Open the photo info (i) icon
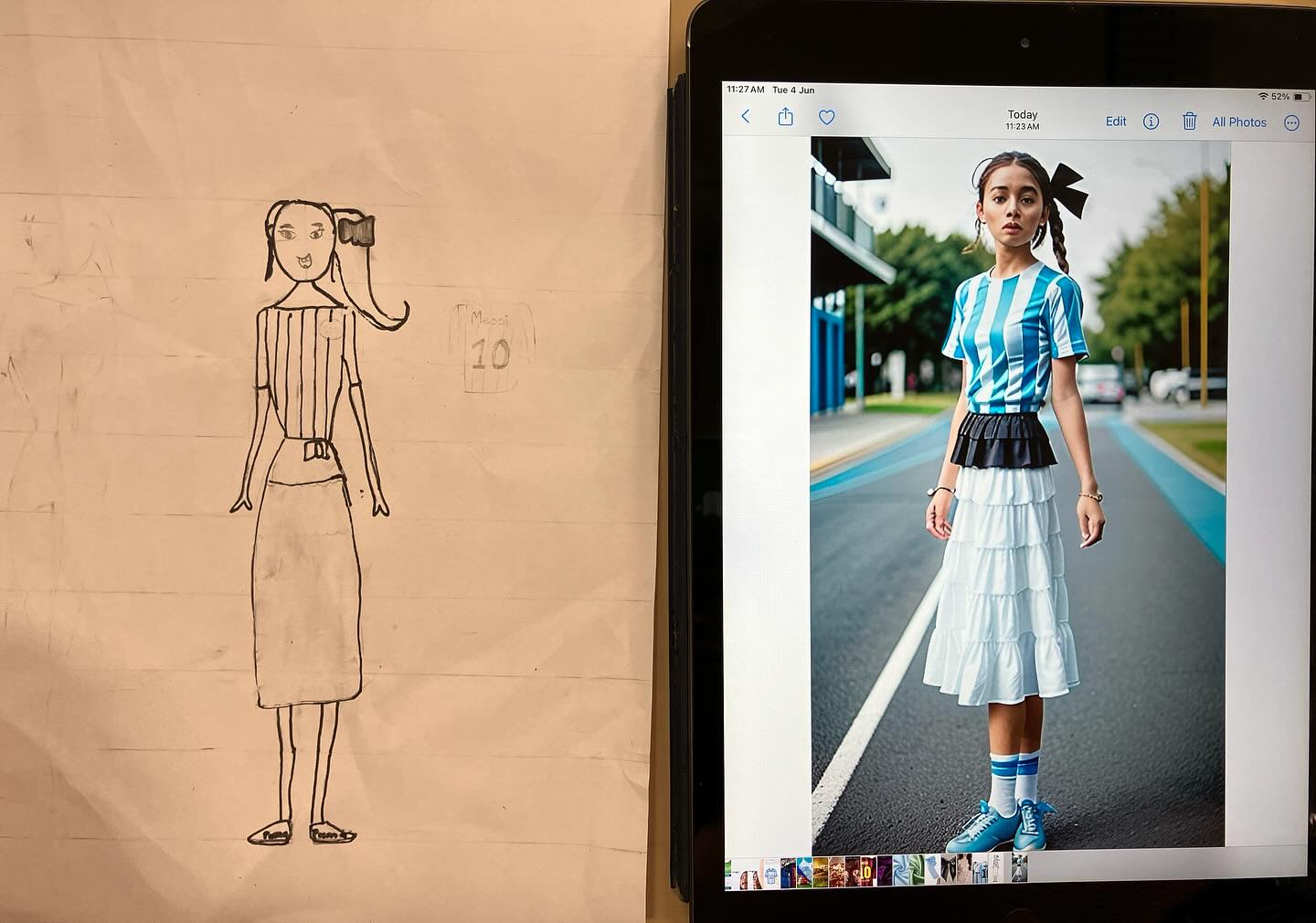Viewport: 1316px width, 923px height. click(x=1151, y=122)
